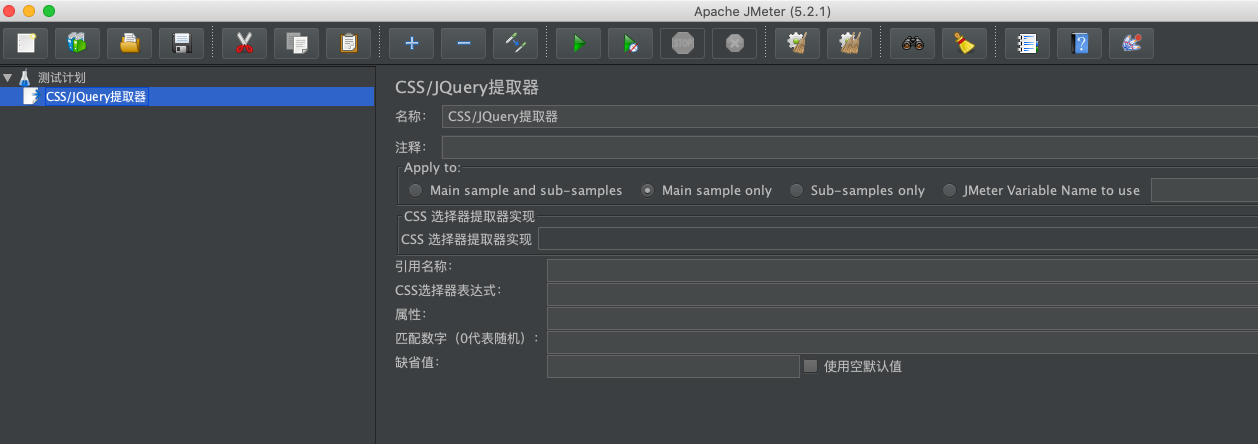This screenshot has width=1258, height=444.
Task: Close the JMeter window
Action: 9,10
